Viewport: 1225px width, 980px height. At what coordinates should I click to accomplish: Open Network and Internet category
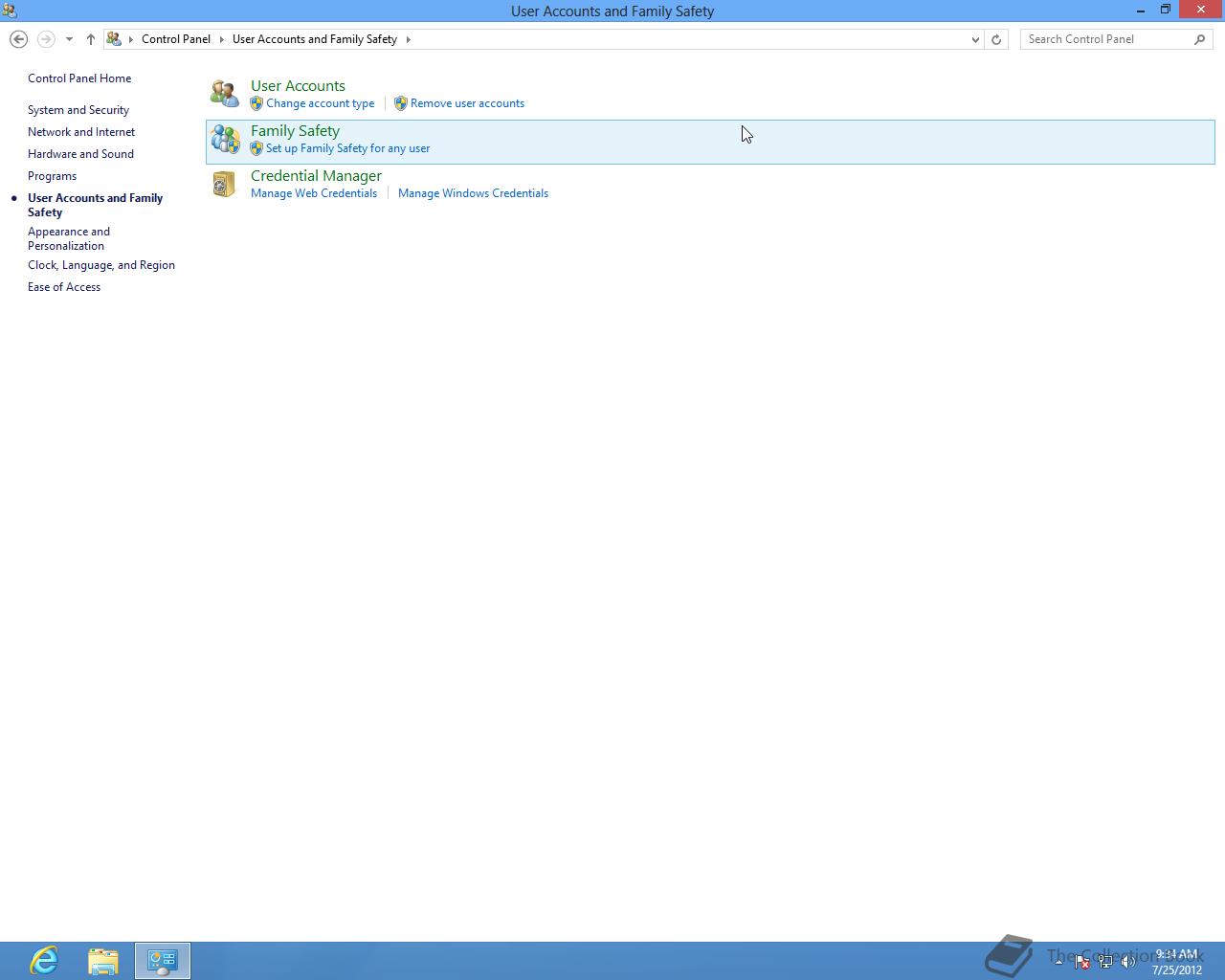pos(81,132)
